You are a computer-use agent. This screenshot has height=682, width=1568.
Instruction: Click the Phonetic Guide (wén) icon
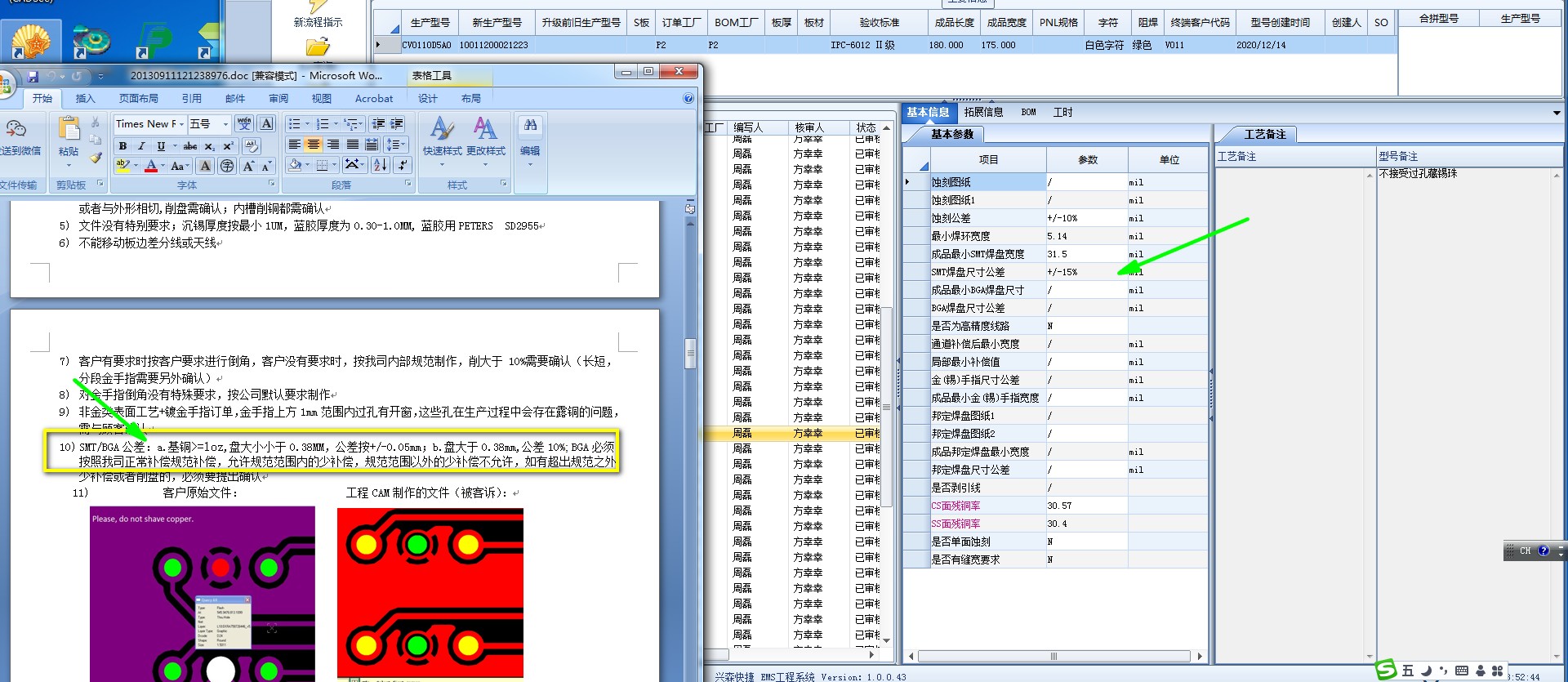[244, 123]
